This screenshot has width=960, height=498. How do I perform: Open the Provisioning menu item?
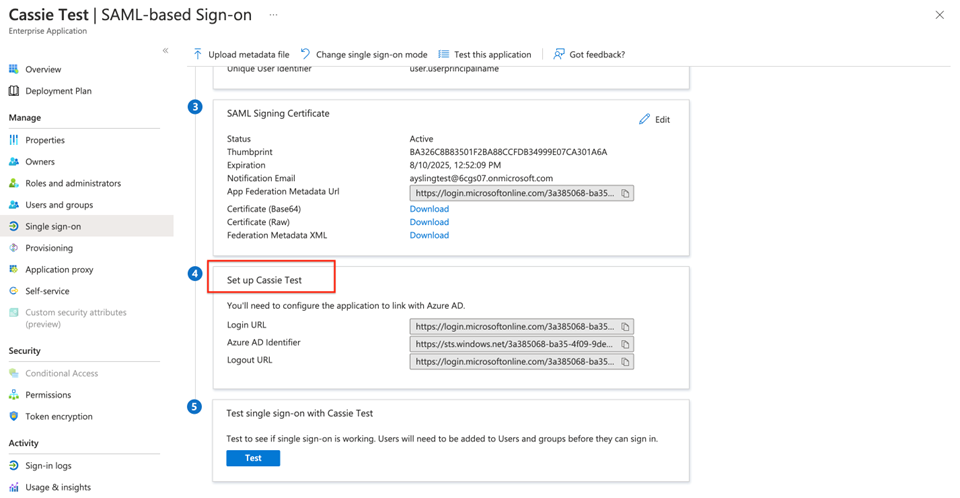coord(49,248)
